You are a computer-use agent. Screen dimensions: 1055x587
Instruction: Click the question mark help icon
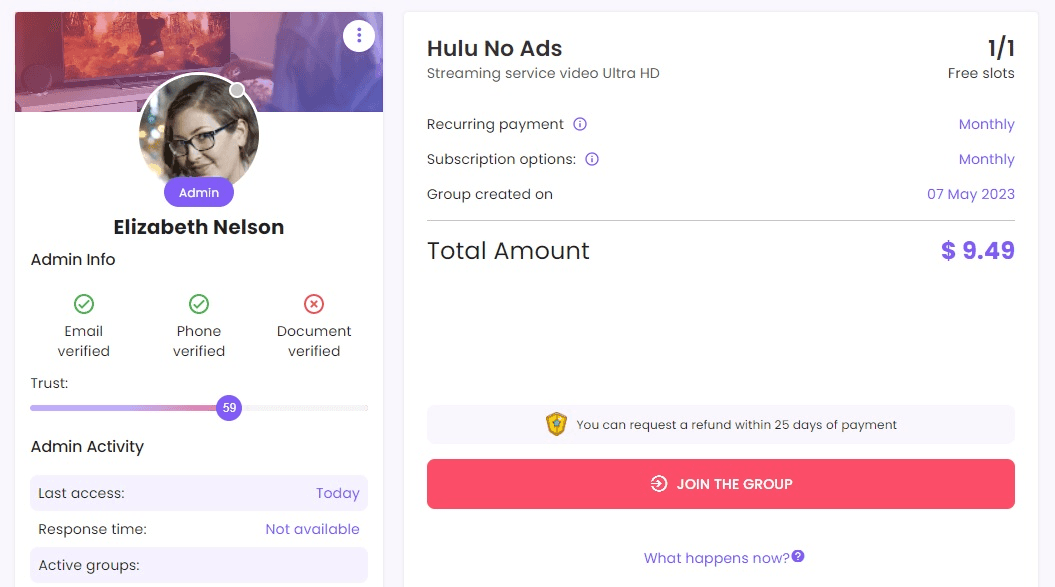coord(798,557)
